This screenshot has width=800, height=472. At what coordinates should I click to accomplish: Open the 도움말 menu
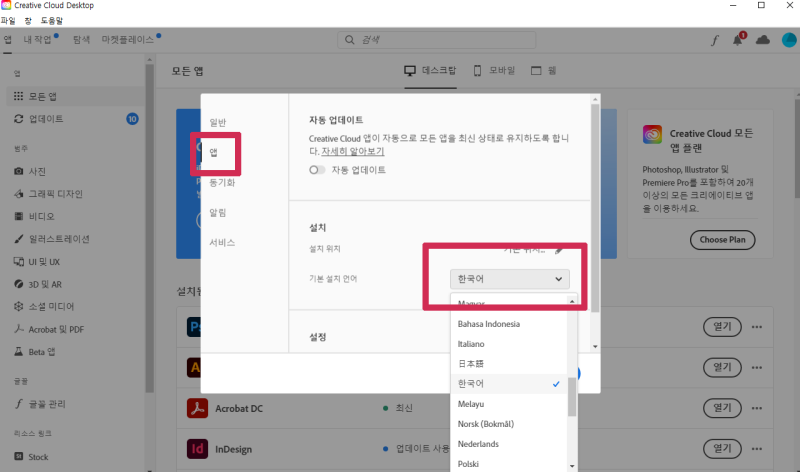[x=52, y=21]
